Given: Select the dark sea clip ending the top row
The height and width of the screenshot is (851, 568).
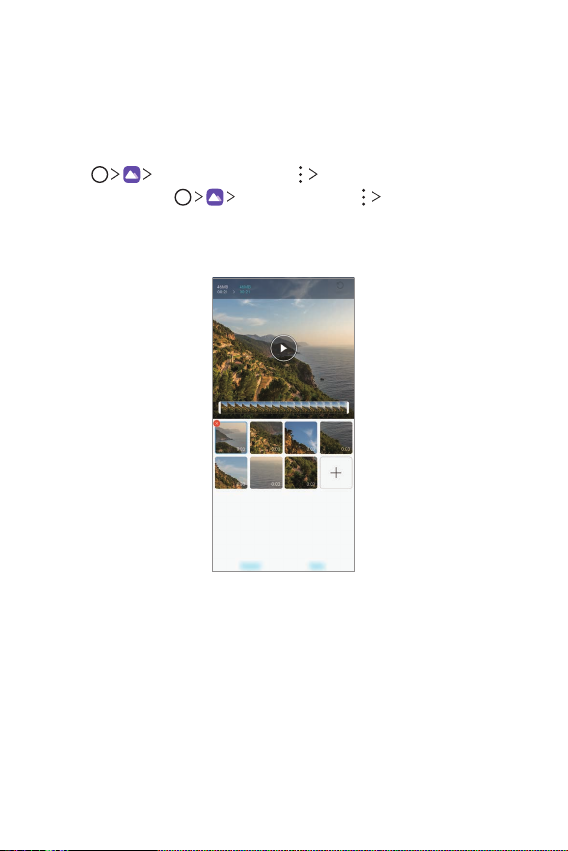Looking at the screenshot, I should click(x=336, y=438).
